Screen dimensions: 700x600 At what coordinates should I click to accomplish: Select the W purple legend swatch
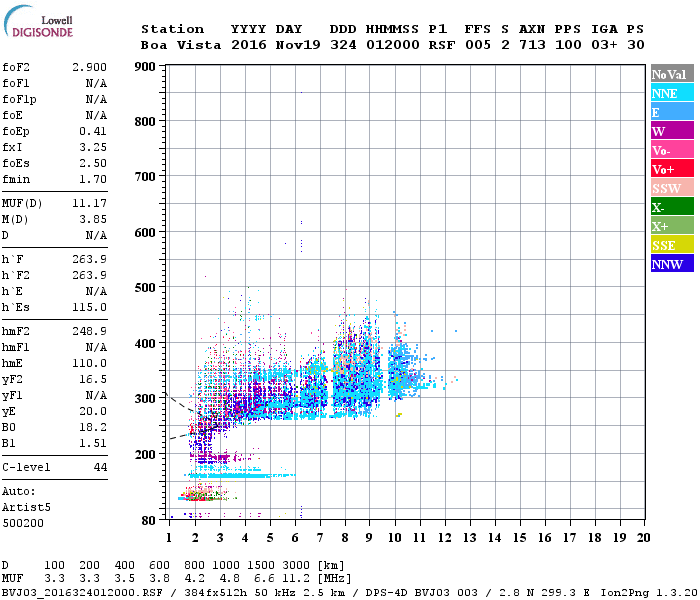tap(672, 131)
